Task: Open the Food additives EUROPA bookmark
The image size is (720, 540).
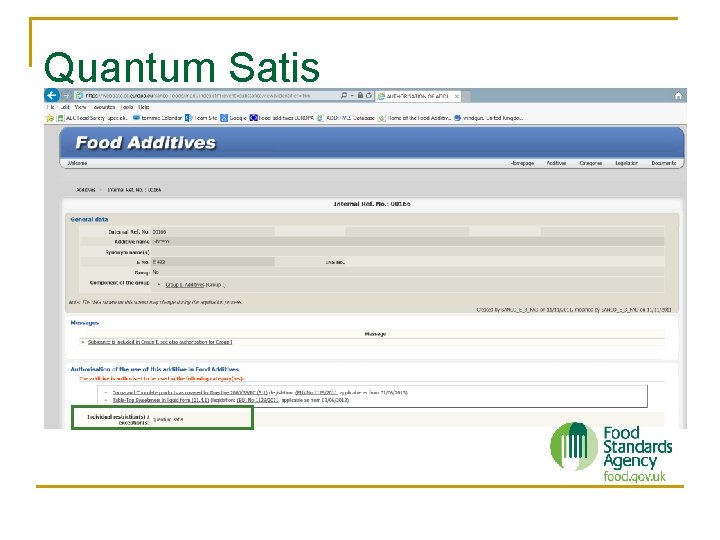Action: [281, 118]
